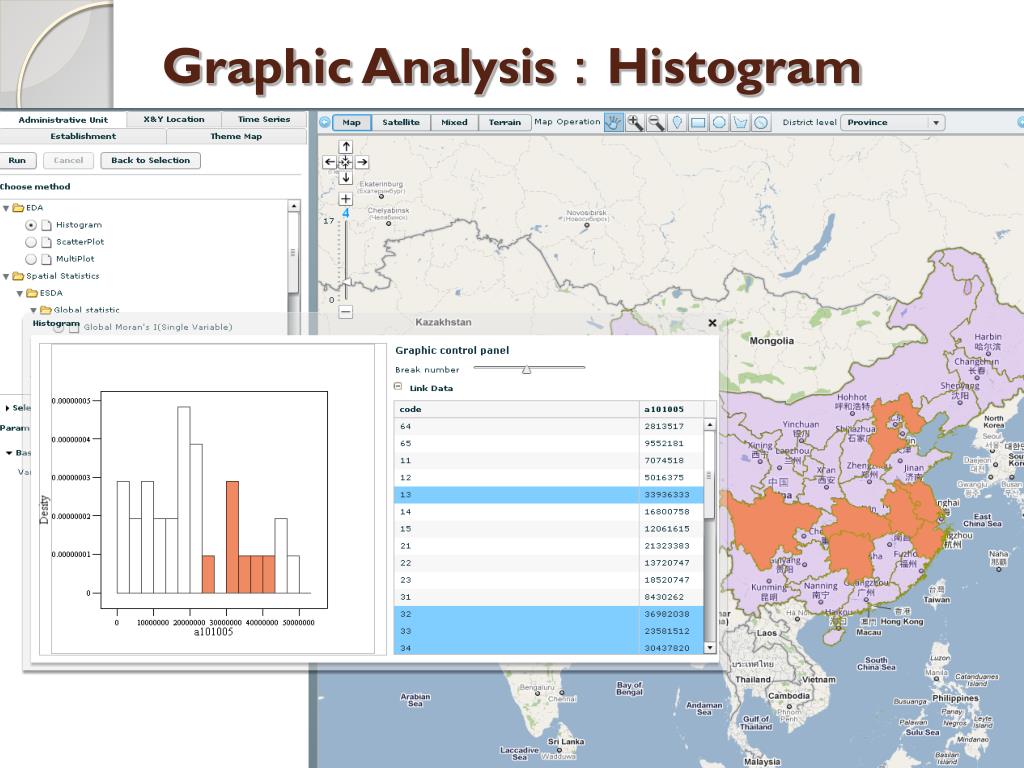Image resolution: width=1024 pixels, height=768 pixels.
Task: Click the Link Data table scroll-down arrow
Action: click(710, 648)
